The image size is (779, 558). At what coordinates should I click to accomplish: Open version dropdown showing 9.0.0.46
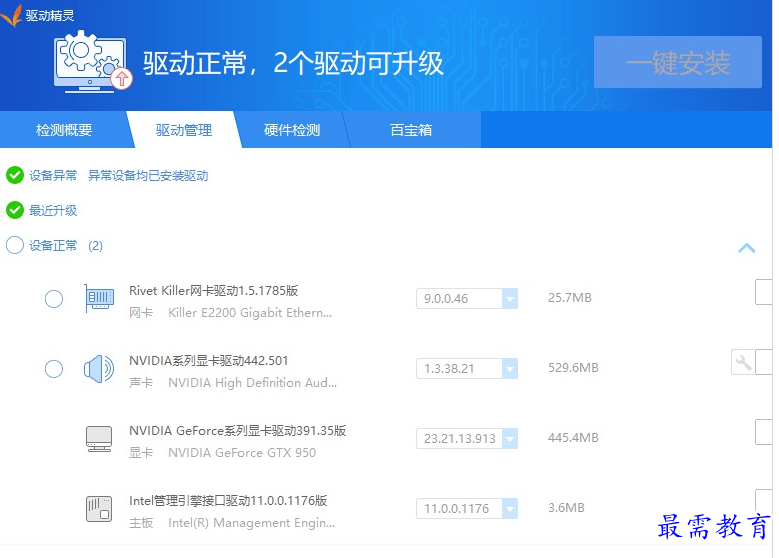tap(467, 299)
